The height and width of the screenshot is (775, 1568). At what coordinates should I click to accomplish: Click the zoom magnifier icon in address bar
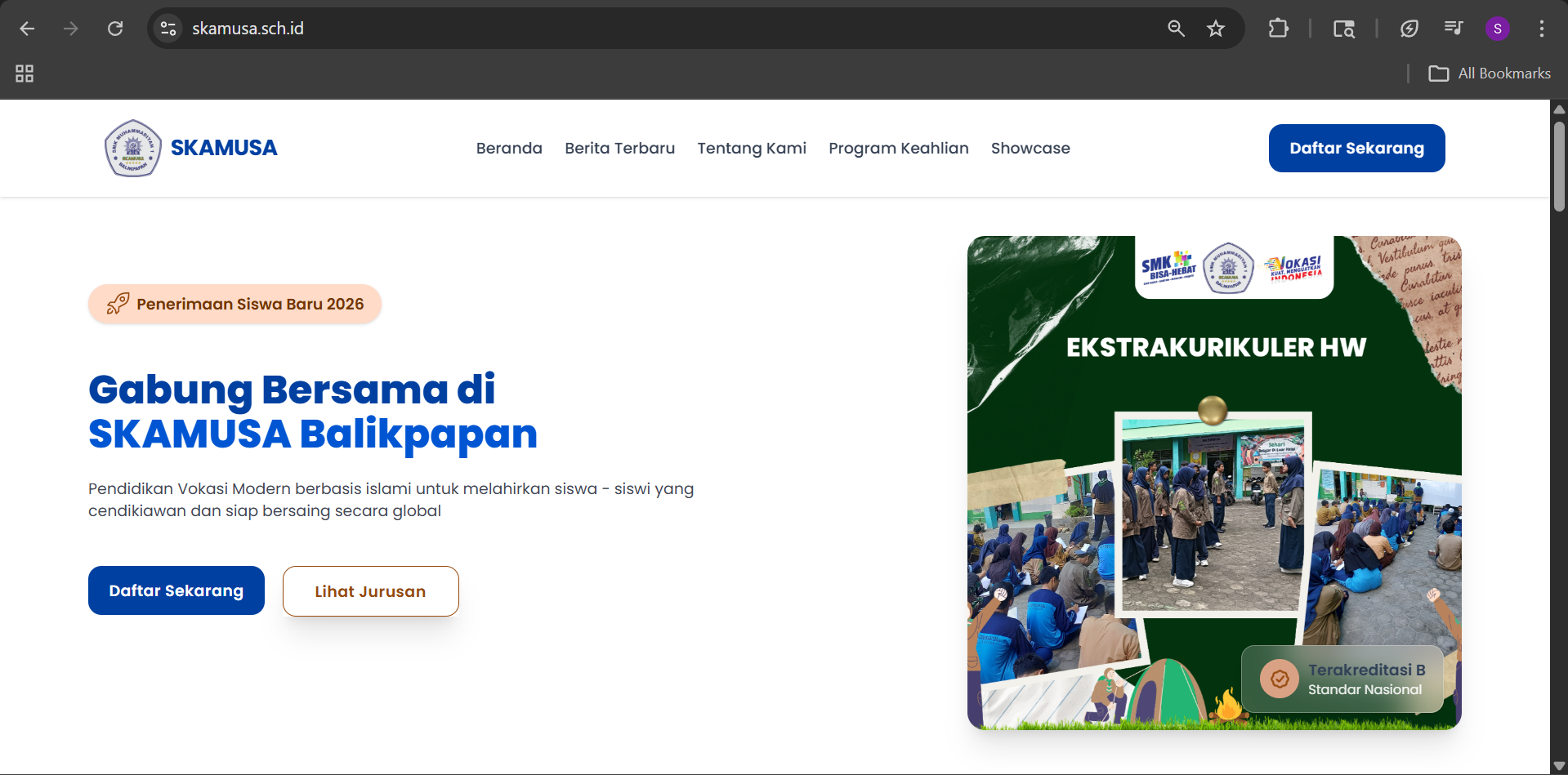(x=1176, y=29)
